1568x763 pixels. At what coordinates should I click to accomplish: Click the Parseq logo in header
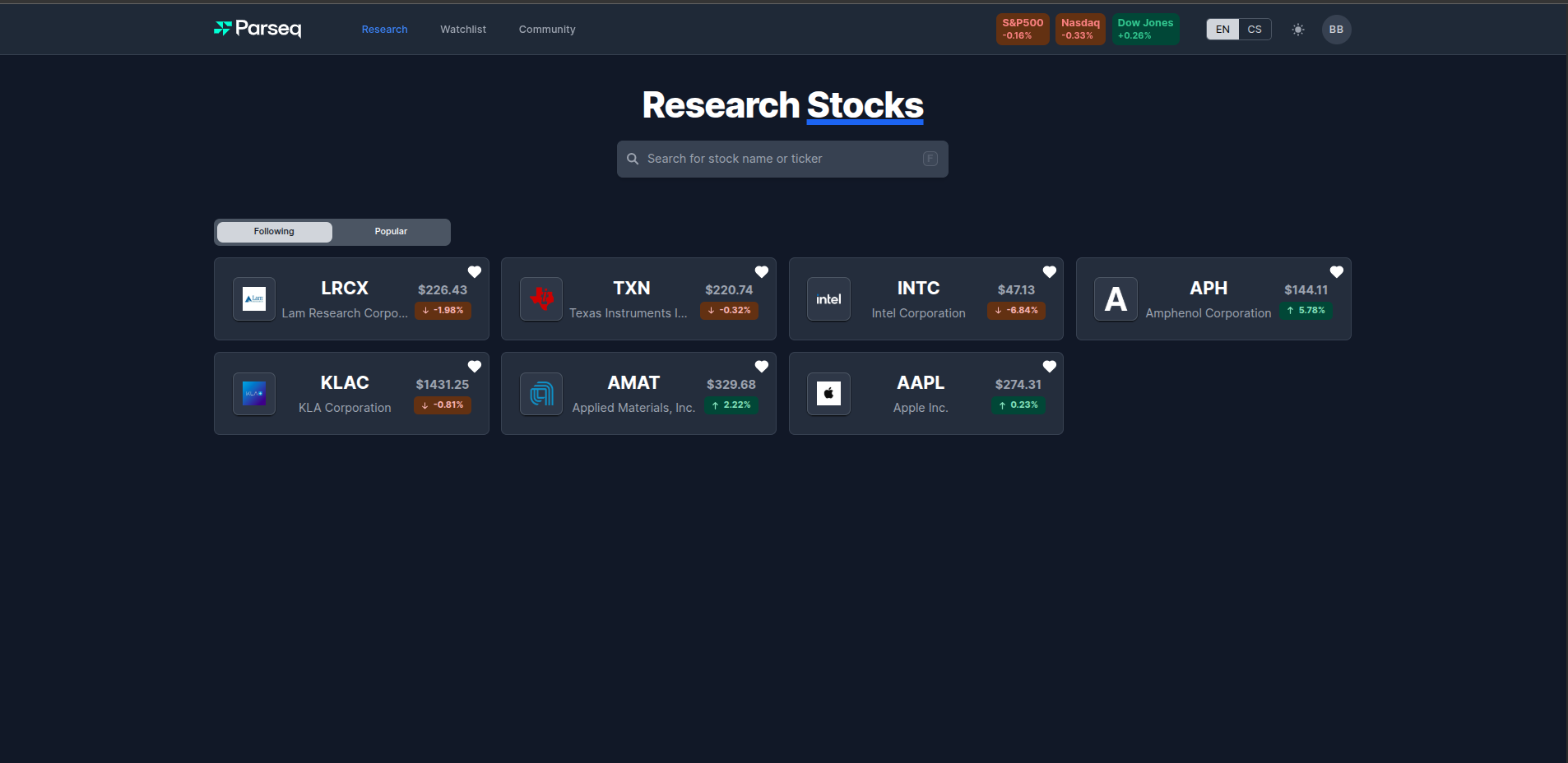[x=257, y=29]
